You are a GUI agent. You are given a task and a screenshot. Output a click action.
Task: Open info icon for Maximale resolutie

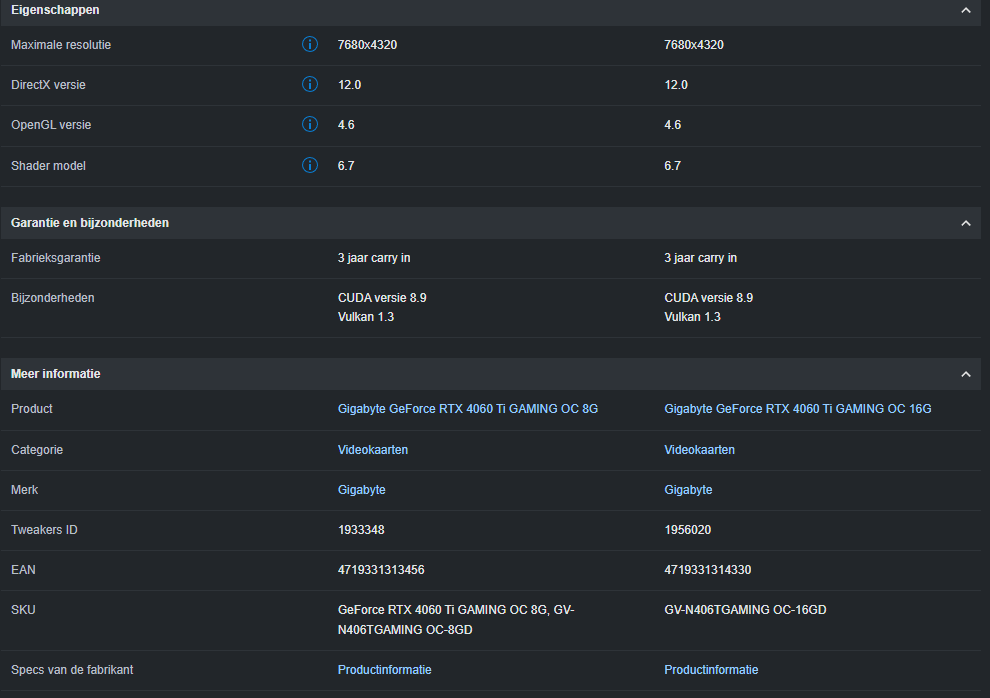pyautogui.click(x=309, y=44)
